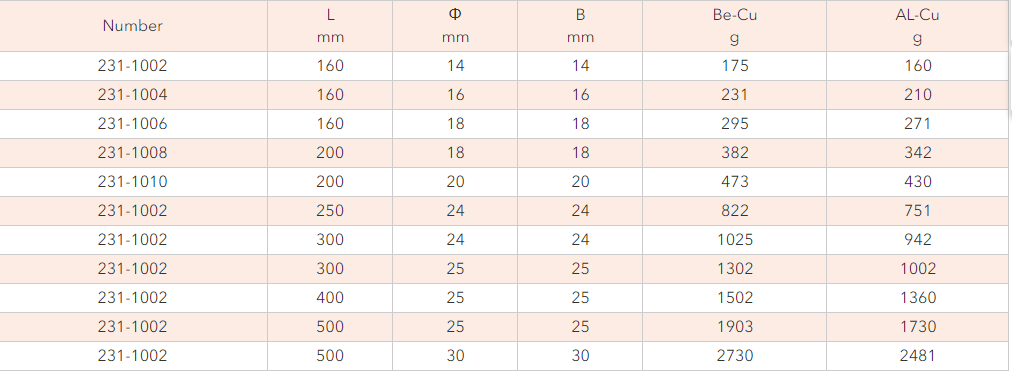Select part number 231-1004 cell
1012x372 pixels.
tap(133, 95)
